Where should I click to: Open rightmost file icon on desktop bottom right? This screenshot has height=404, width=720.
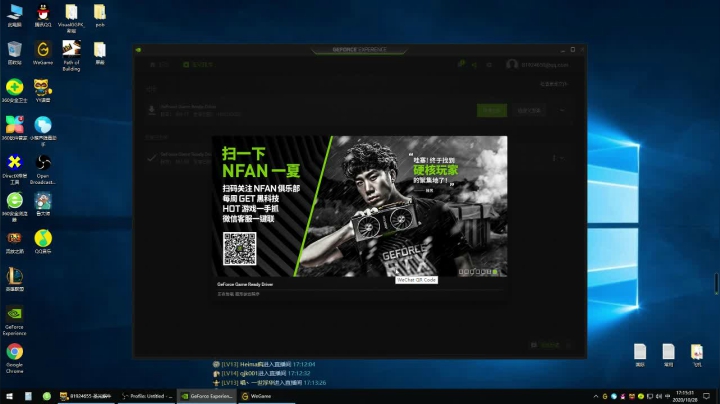pos(697,355)
